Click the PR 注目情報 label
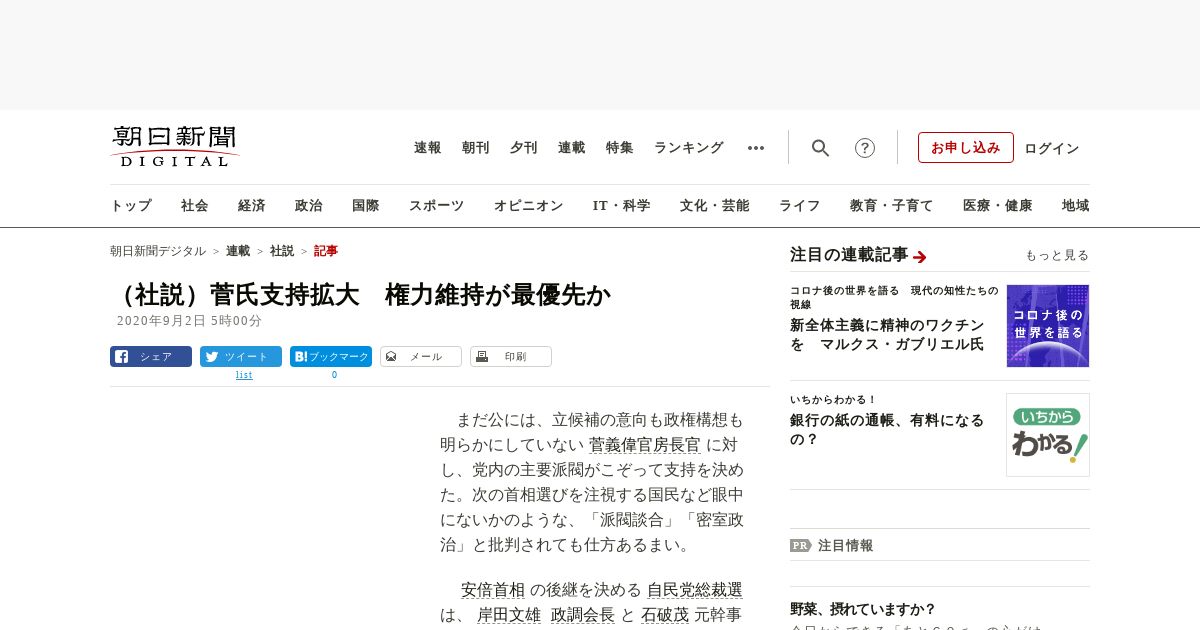 pyautogui.click(x=832, y=546)
